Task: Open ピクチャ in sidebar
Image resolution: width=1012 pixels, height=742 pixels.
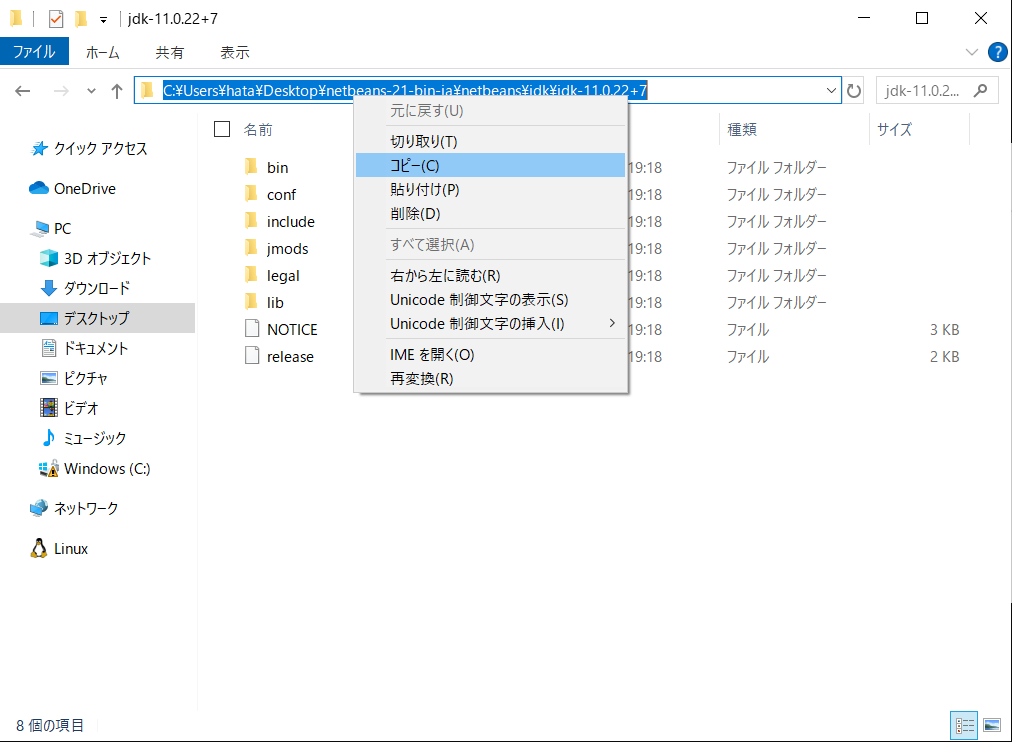Action: click(74, 378)
